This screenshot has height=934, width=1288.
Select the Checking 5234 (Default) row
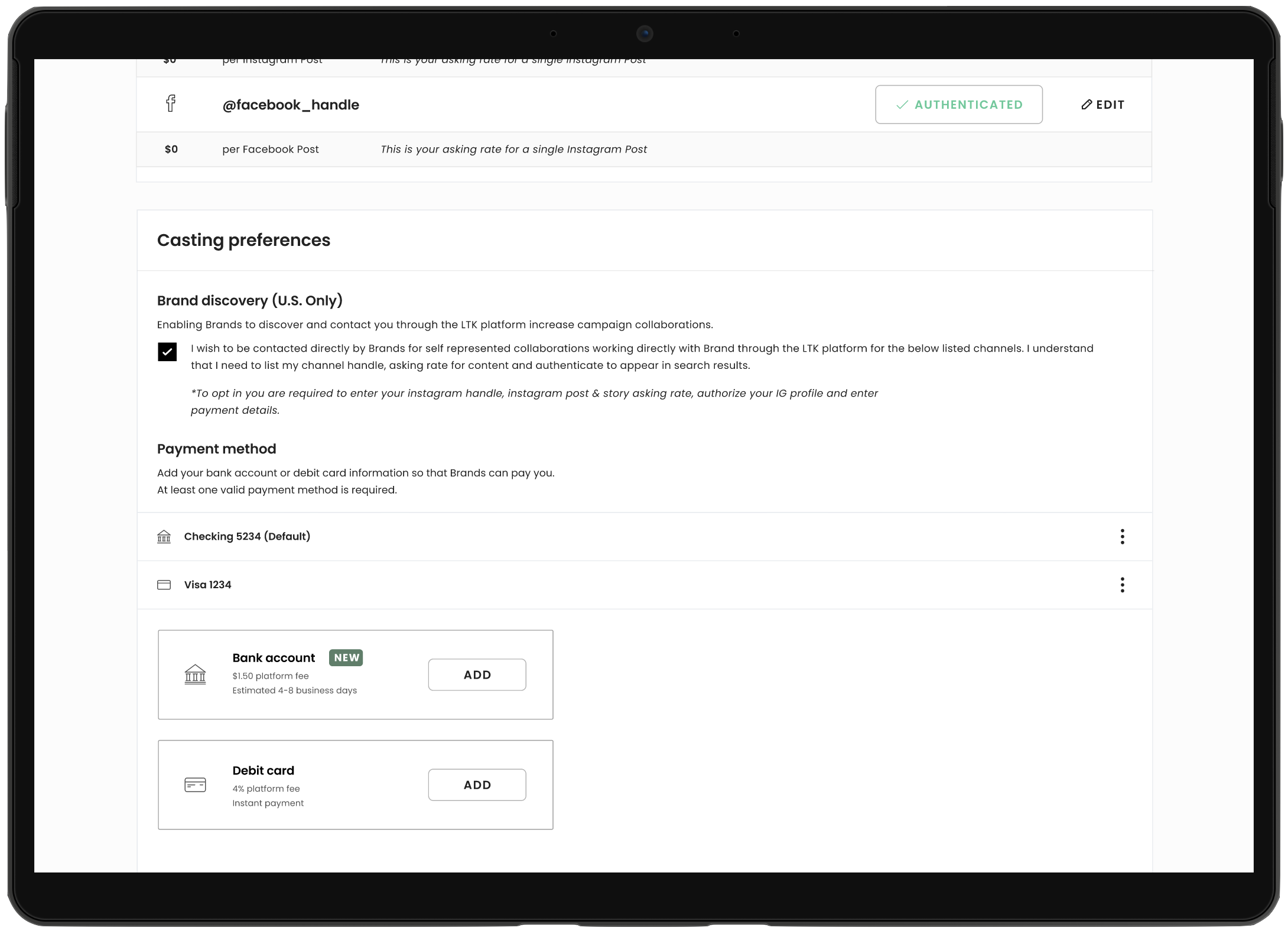[247, 536]
